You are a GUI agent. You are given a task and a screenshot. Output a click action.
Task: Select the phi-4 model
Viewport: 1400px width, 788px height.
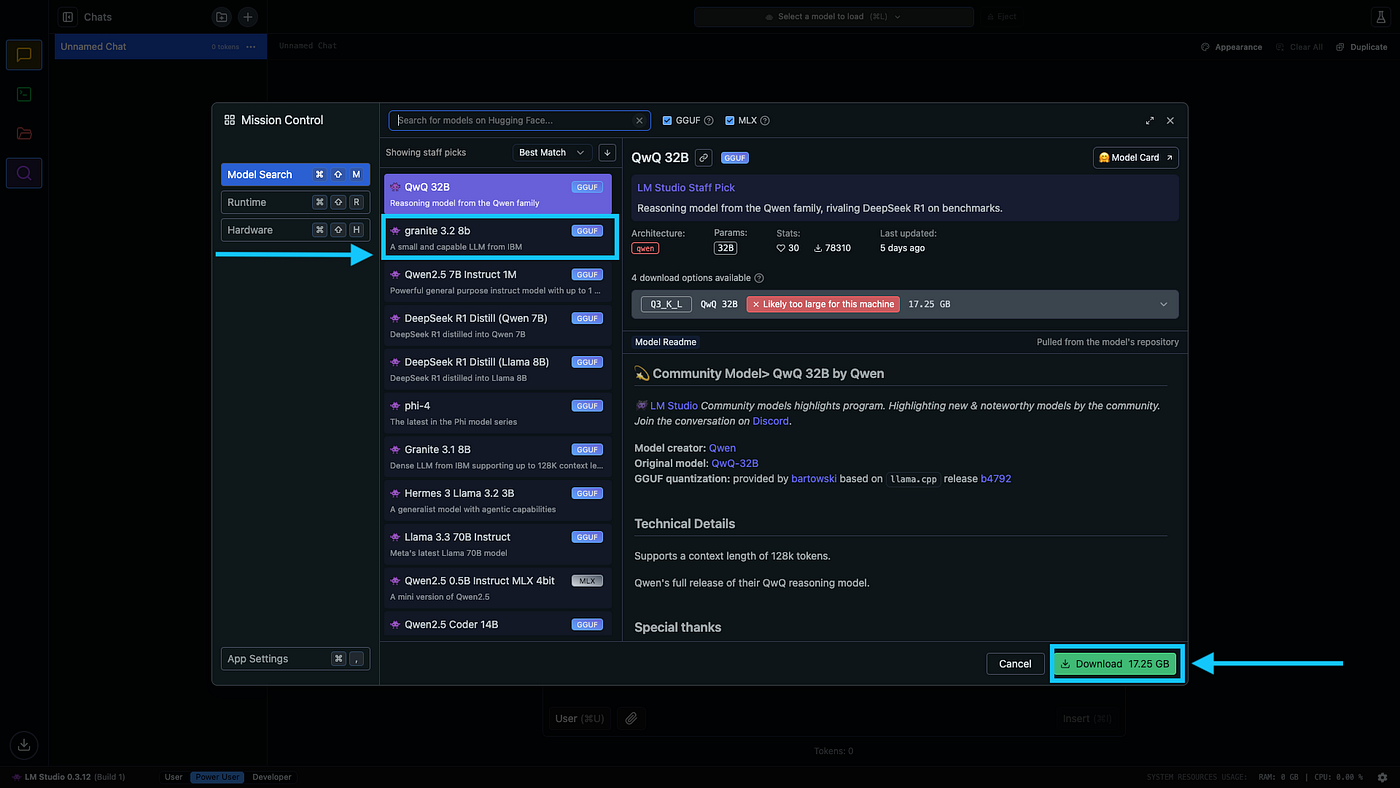coord(498,413)
